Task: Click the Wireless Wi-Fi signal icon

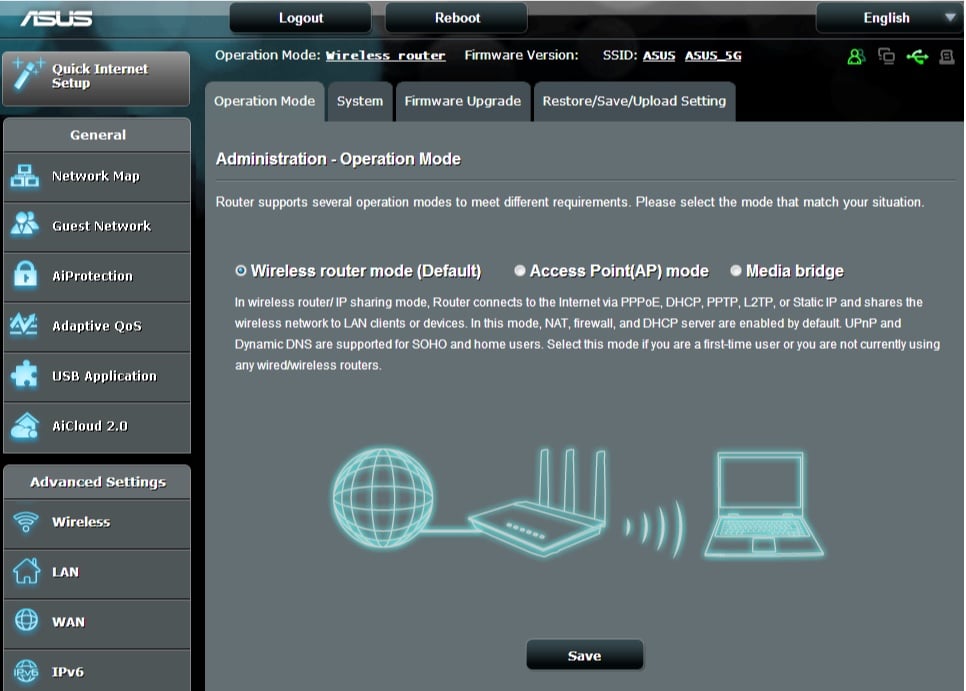Action: tap(25, 522)
